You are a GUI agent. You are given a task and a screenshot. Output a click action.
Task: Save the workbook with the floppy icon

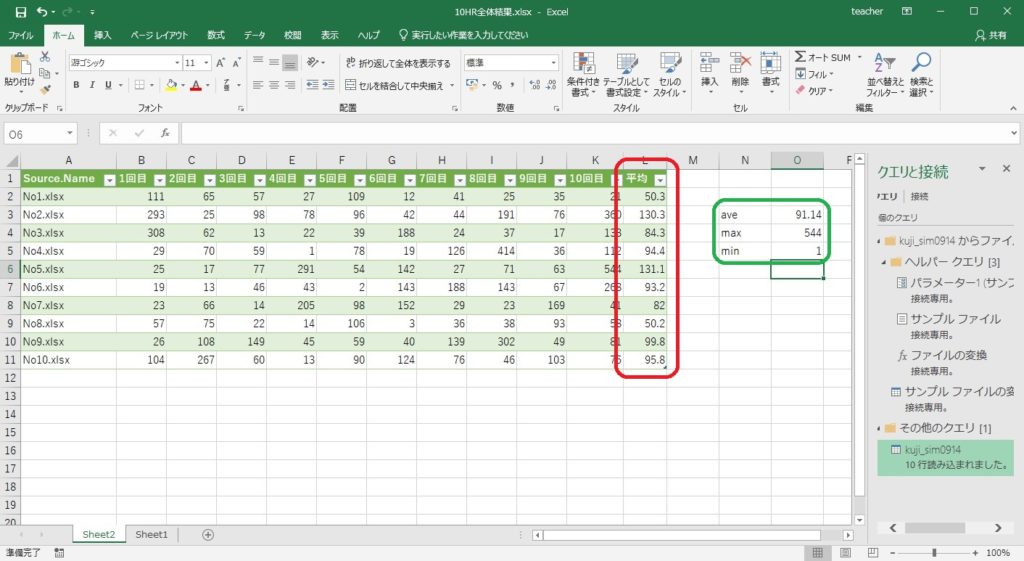pos(20,12)
